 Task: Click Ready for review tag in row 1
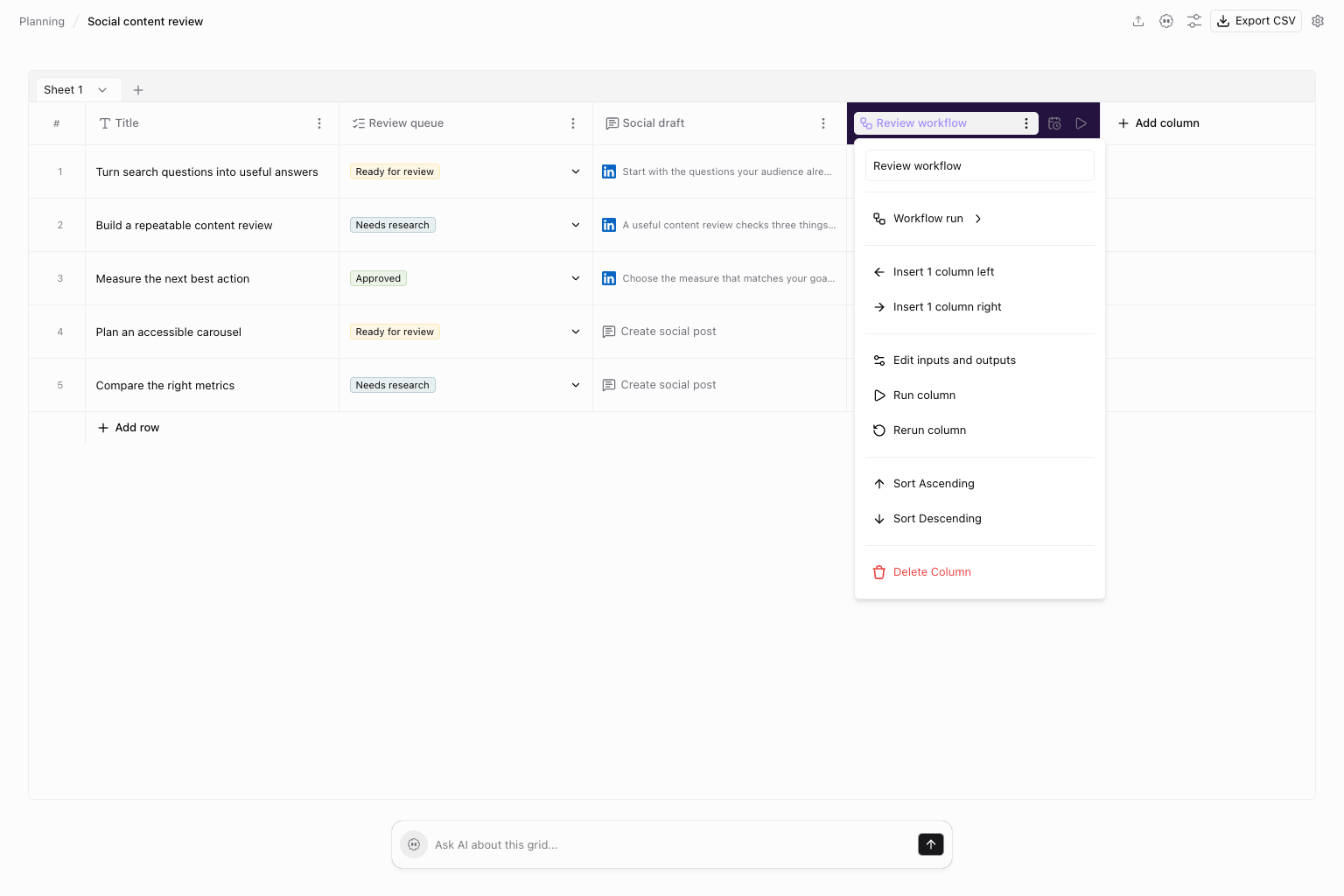[395, 171]
